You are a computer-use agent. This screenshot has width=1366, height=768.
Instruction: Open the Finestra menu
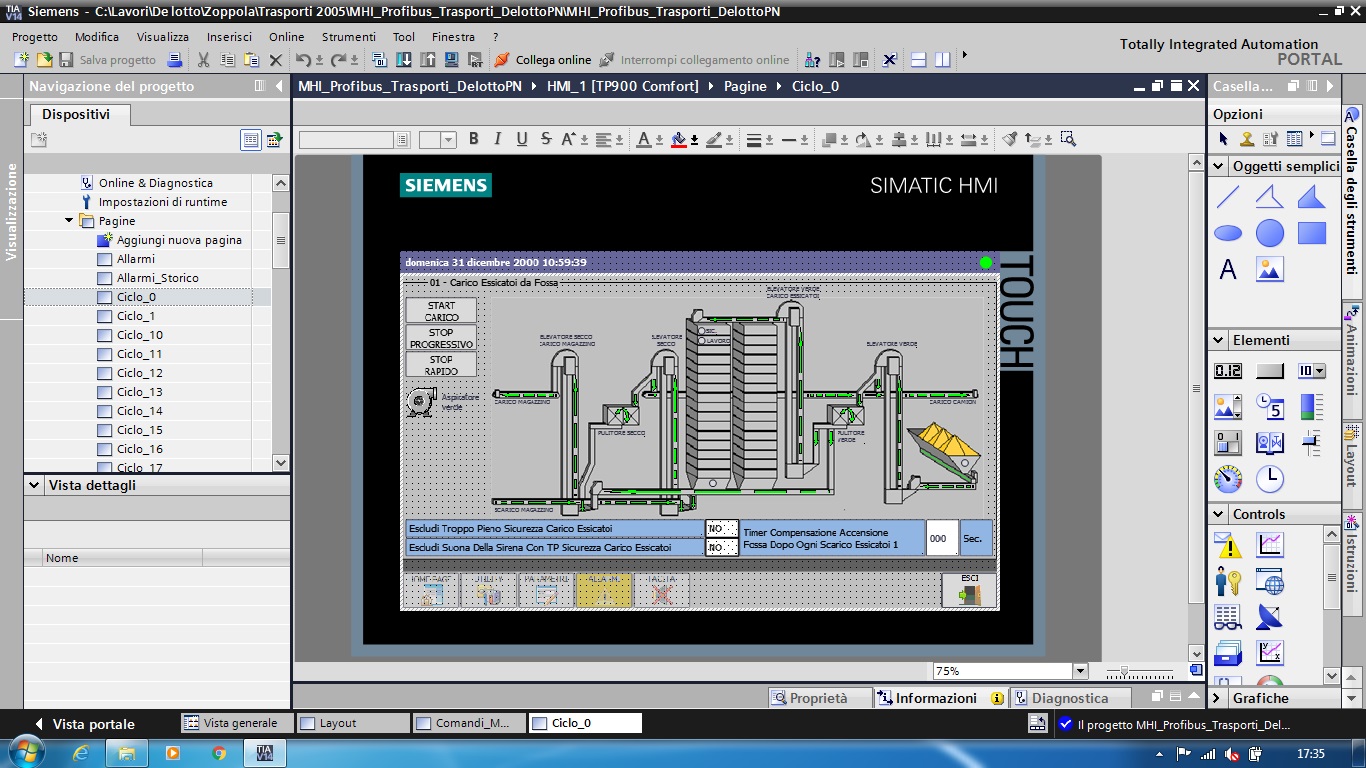pos(454,36)
